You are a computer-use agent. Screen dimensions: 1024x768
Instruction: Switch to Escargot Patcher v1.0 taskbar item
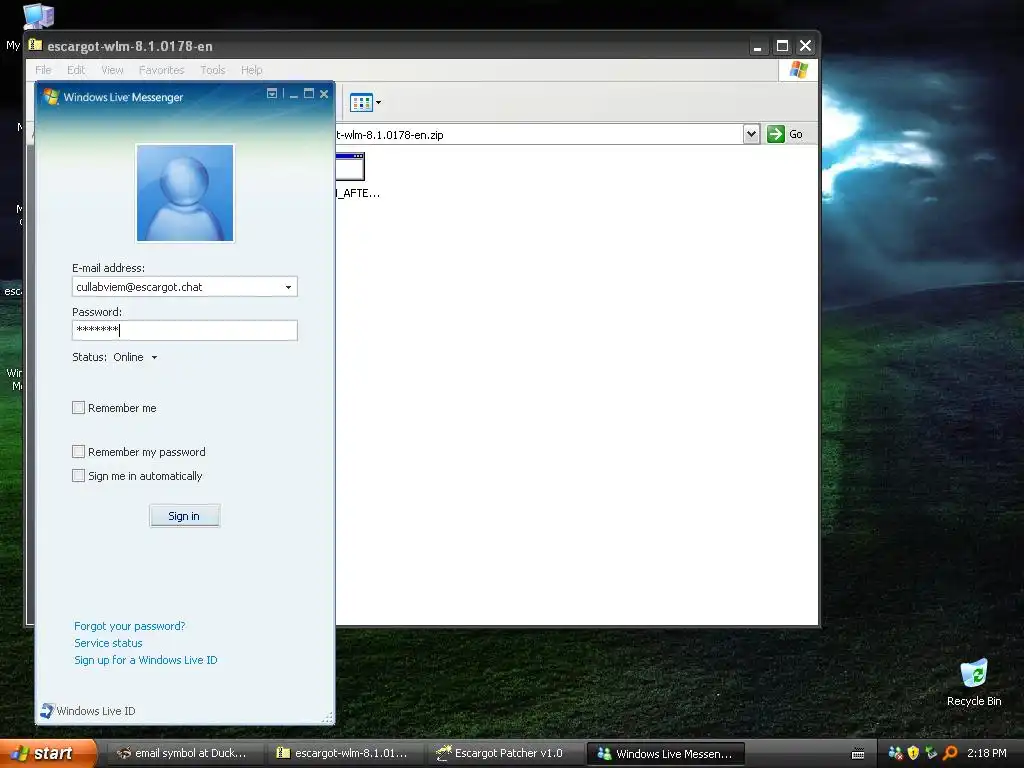[503, 753]
